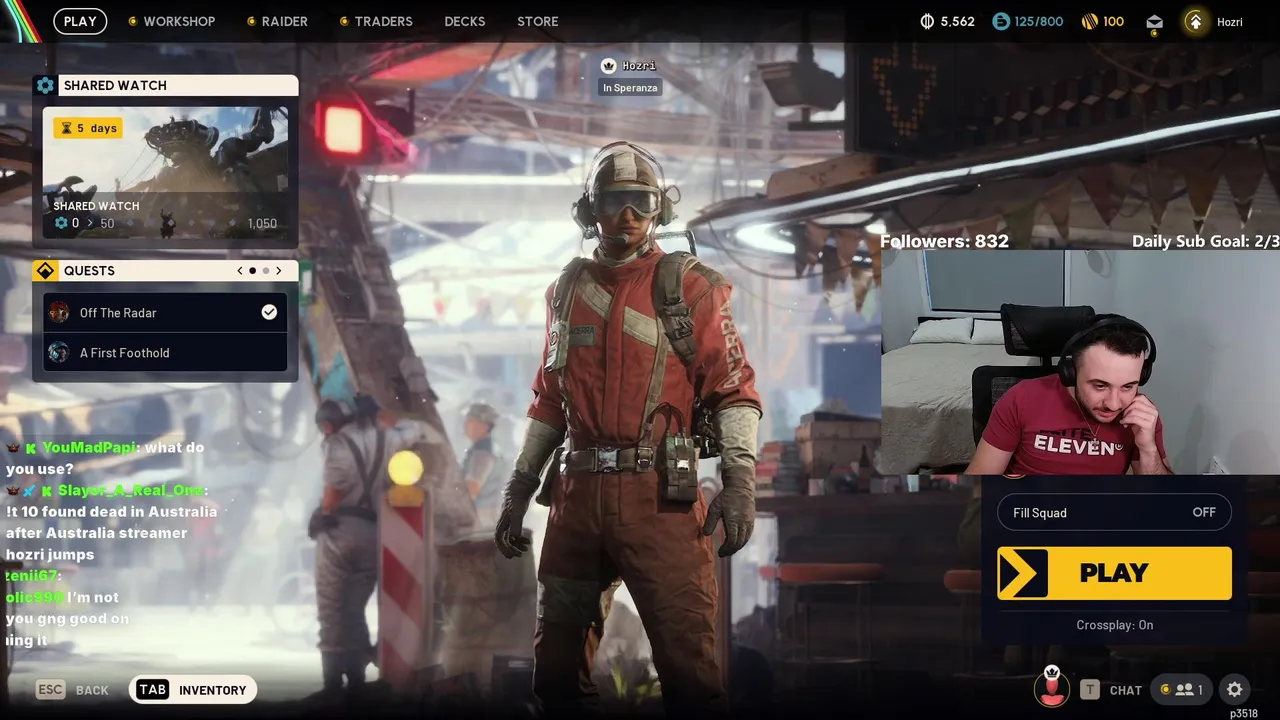Open the CHAT button
The image size is (1280, 720).
(1110, 690)
